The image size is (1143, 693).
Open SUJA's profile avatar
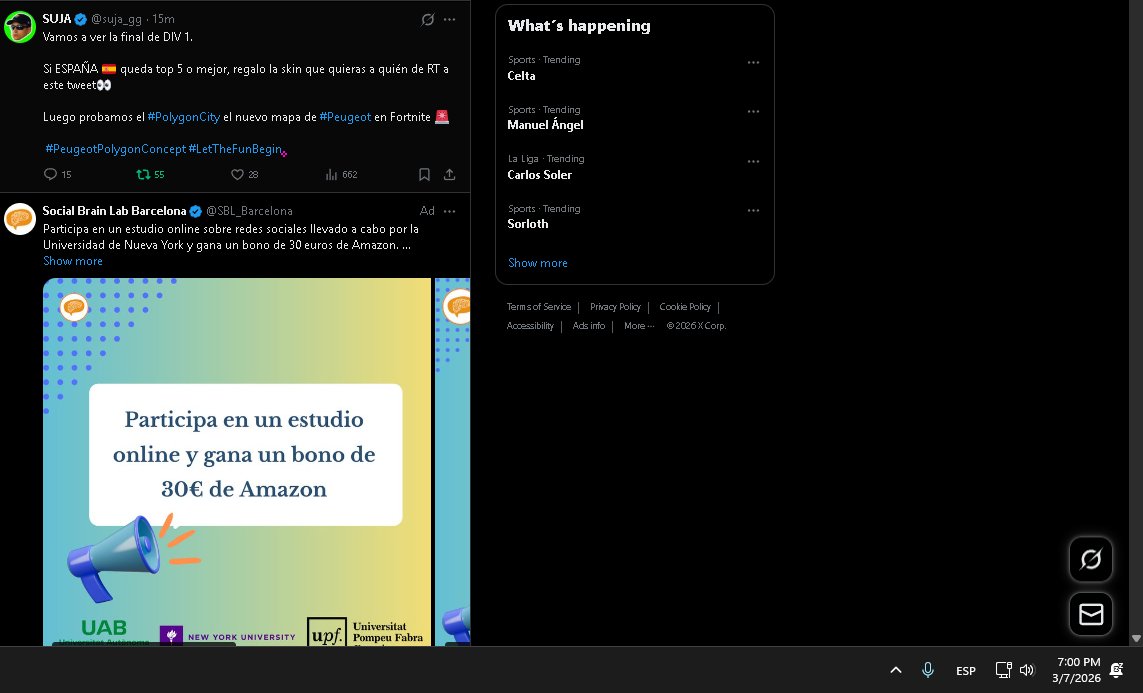click(20, 28)
